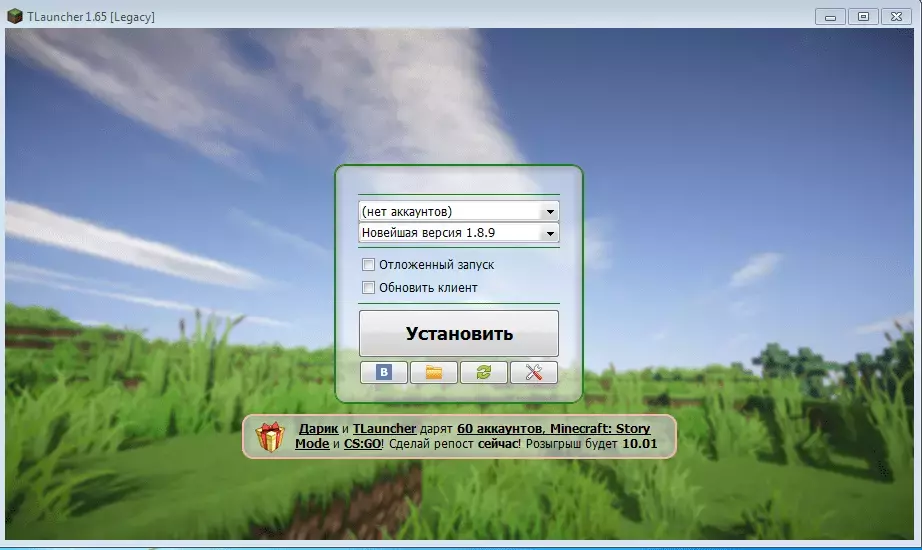Click the TLauncher grass block title icon
This screenshot has height=550, width=922.
pos(15,16)
